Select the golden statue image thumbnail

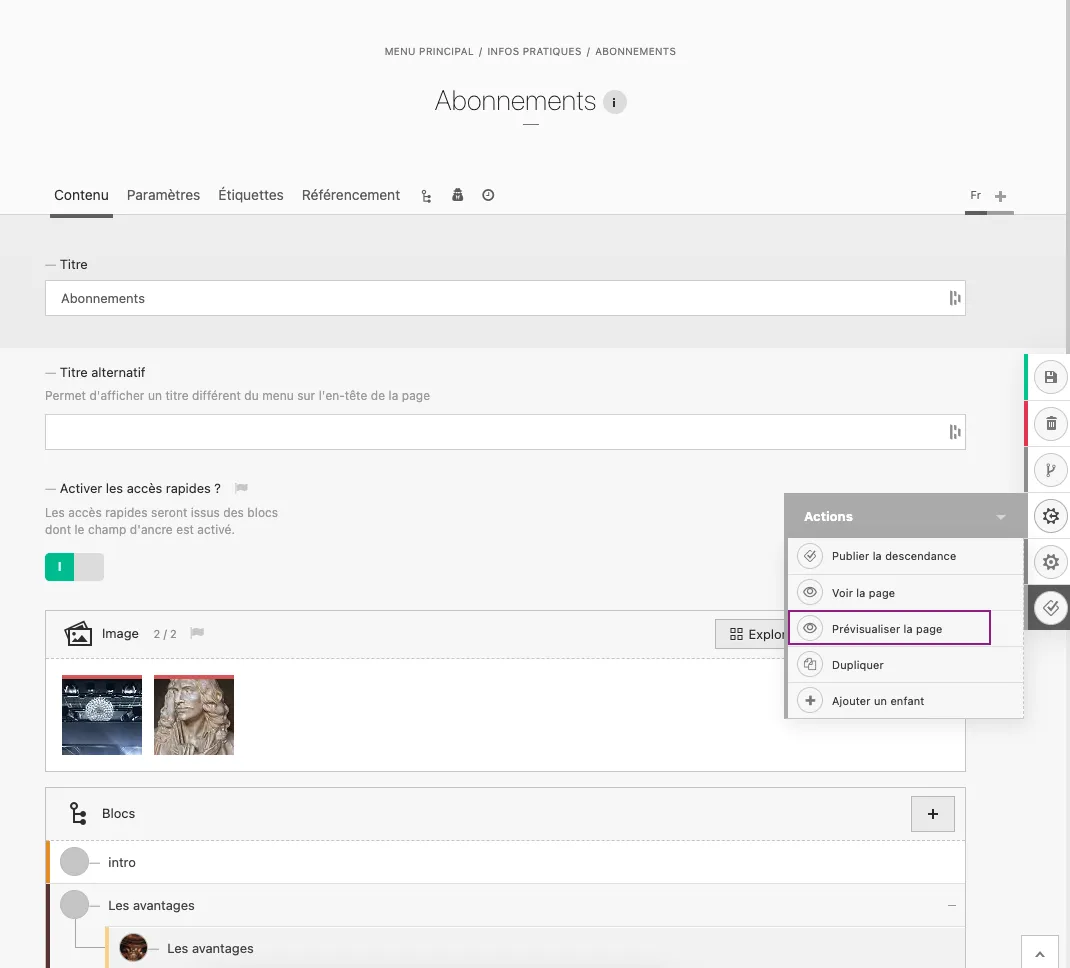coord(194,715)
